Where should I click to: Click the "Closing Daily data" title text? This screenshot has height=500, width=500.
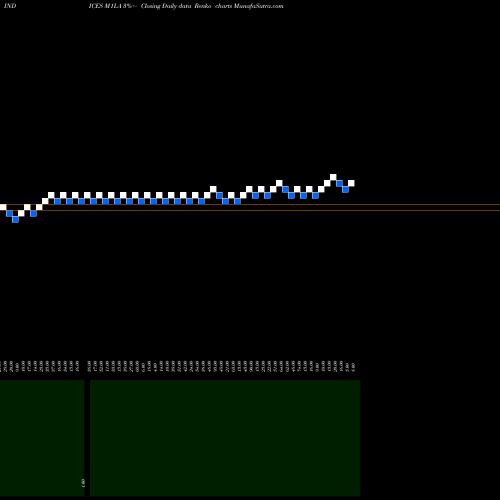point(166,6)
